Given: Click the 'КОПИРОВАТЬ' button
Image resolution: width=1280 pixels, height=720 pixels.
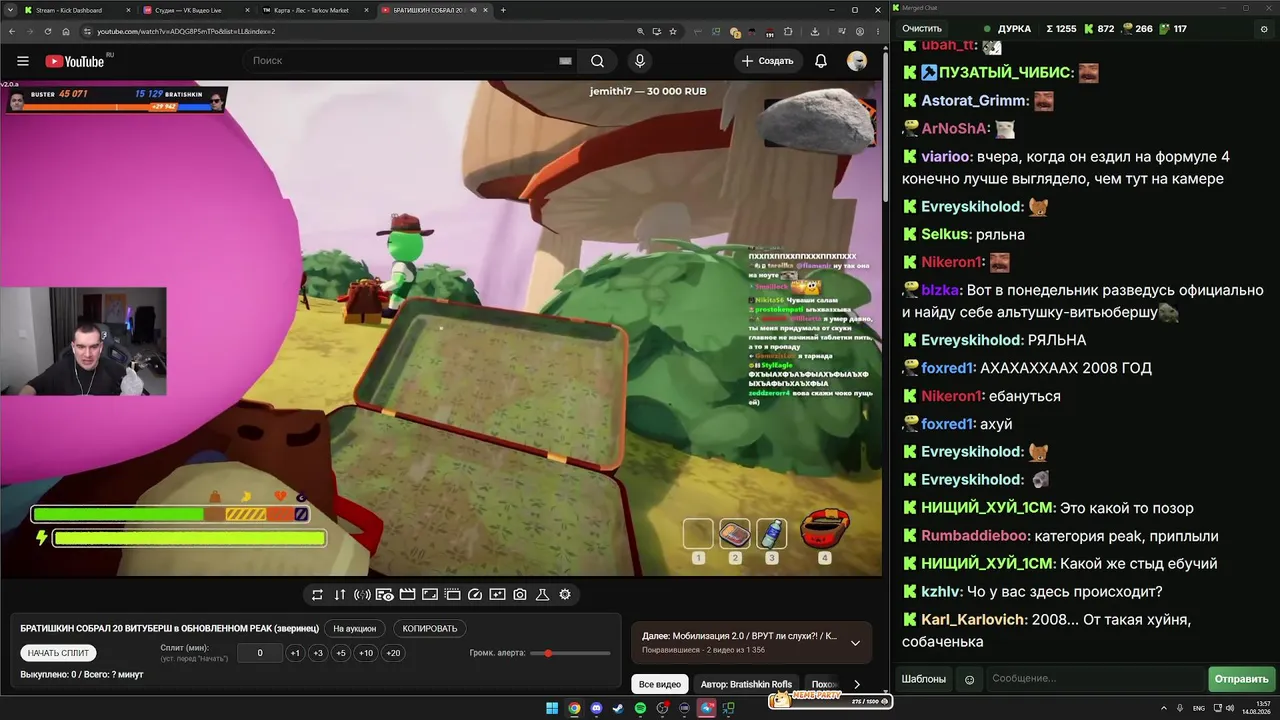Looking at the screenshot, I should pos(430,629).
